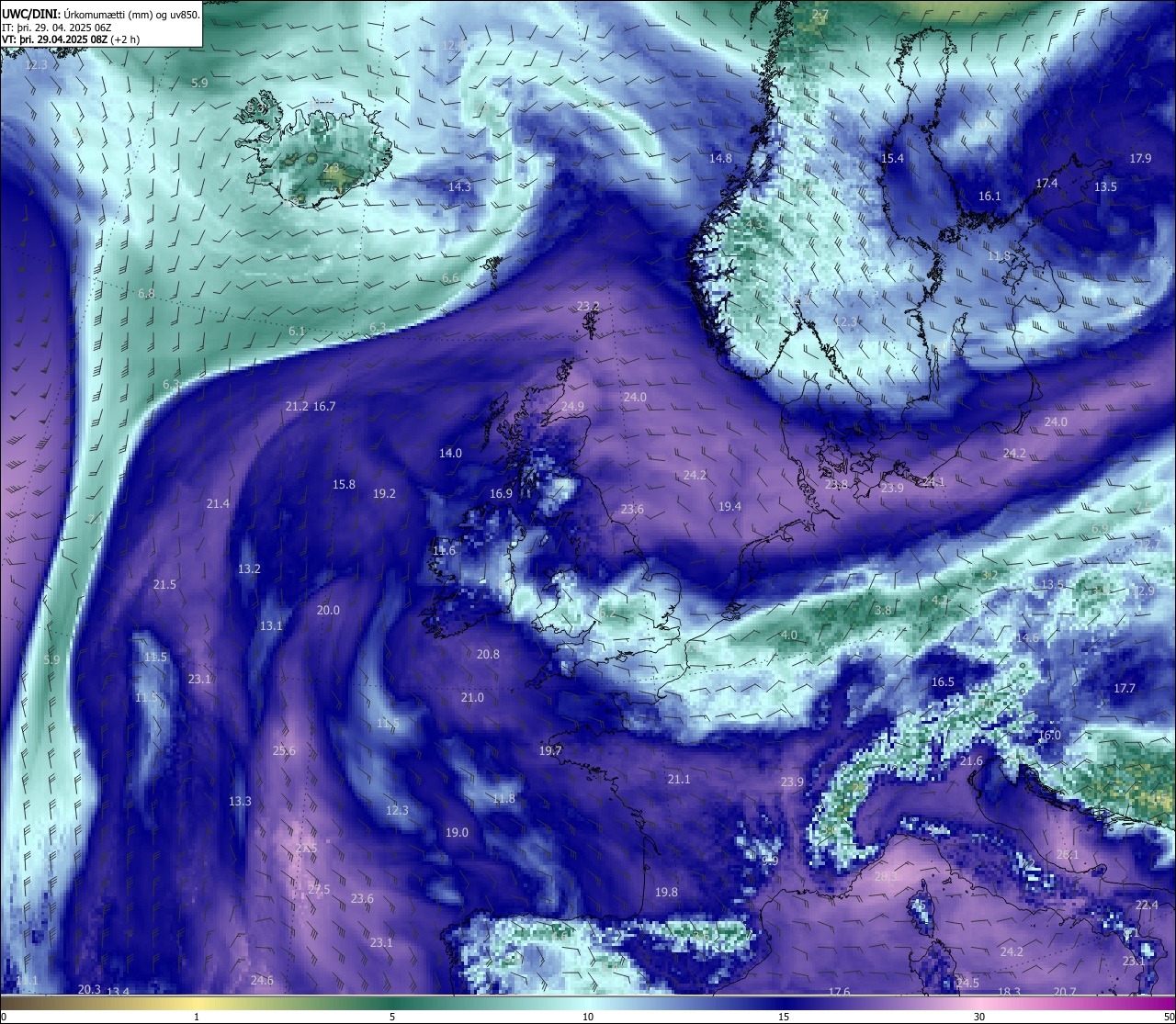Click the '20.0' map value
The image size is (1176, 1024).
[328, 610]
